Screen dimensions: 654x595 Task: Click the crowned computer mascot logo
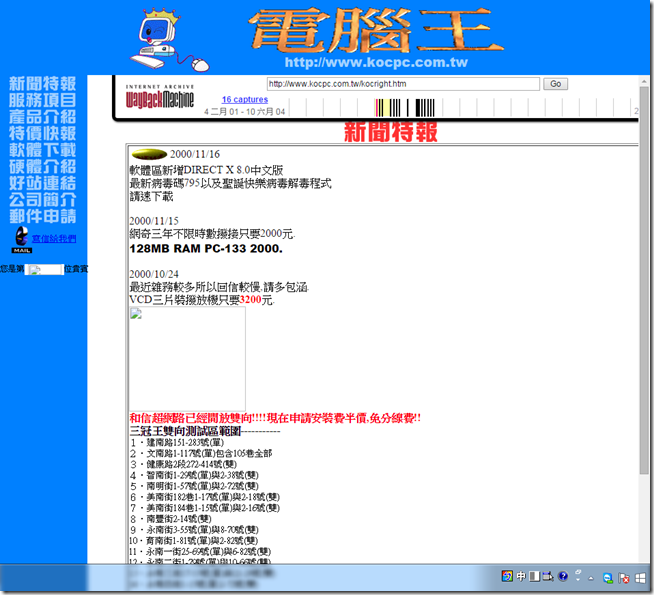pos(169,40)
